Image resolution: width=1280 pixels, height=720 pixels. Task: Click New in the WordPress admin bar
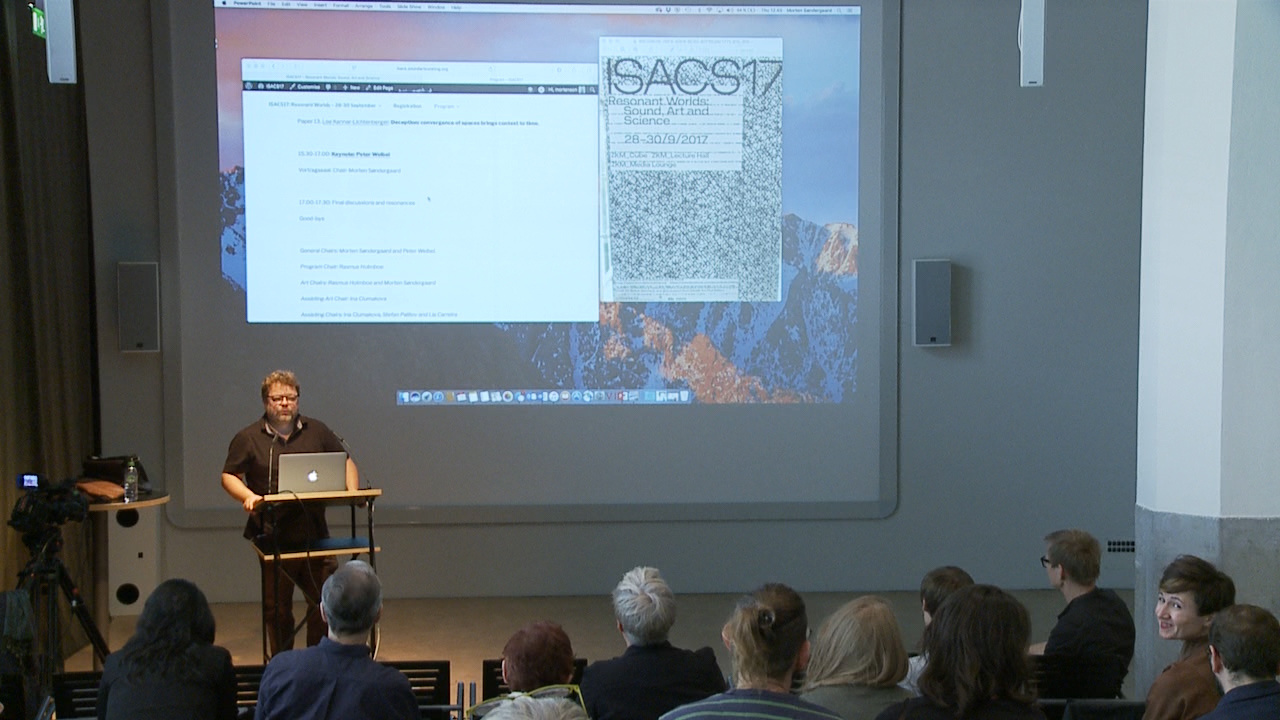351,87
